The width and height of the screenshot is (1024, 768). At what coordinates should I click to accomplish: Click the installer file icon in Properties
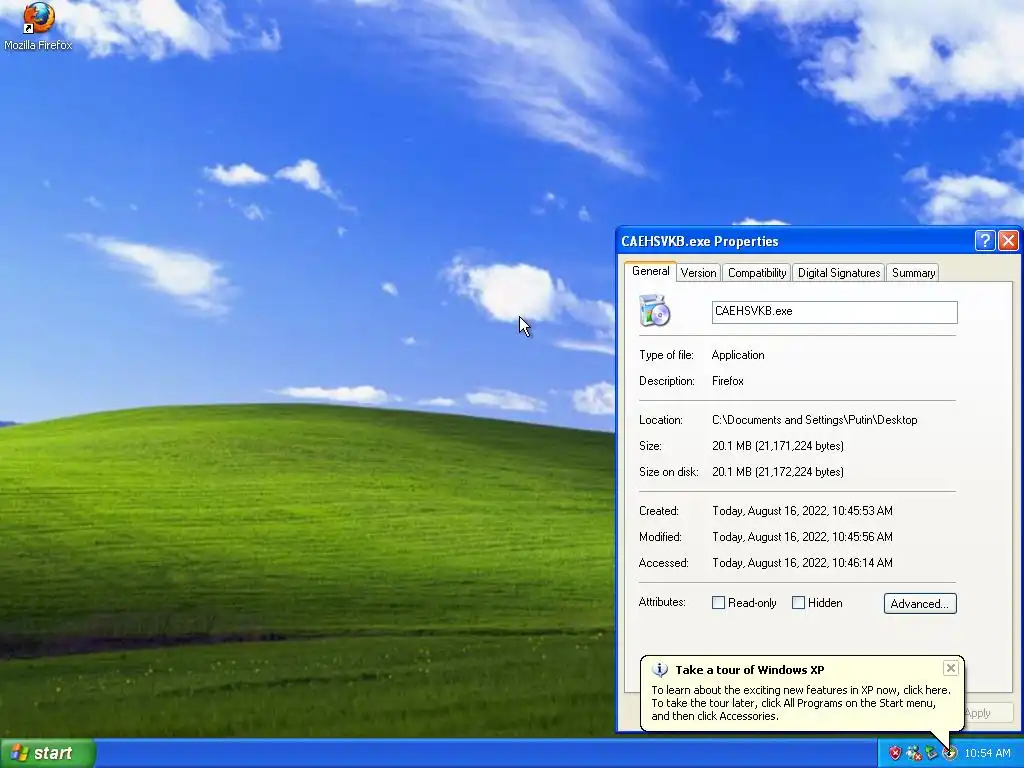point(654,311)
